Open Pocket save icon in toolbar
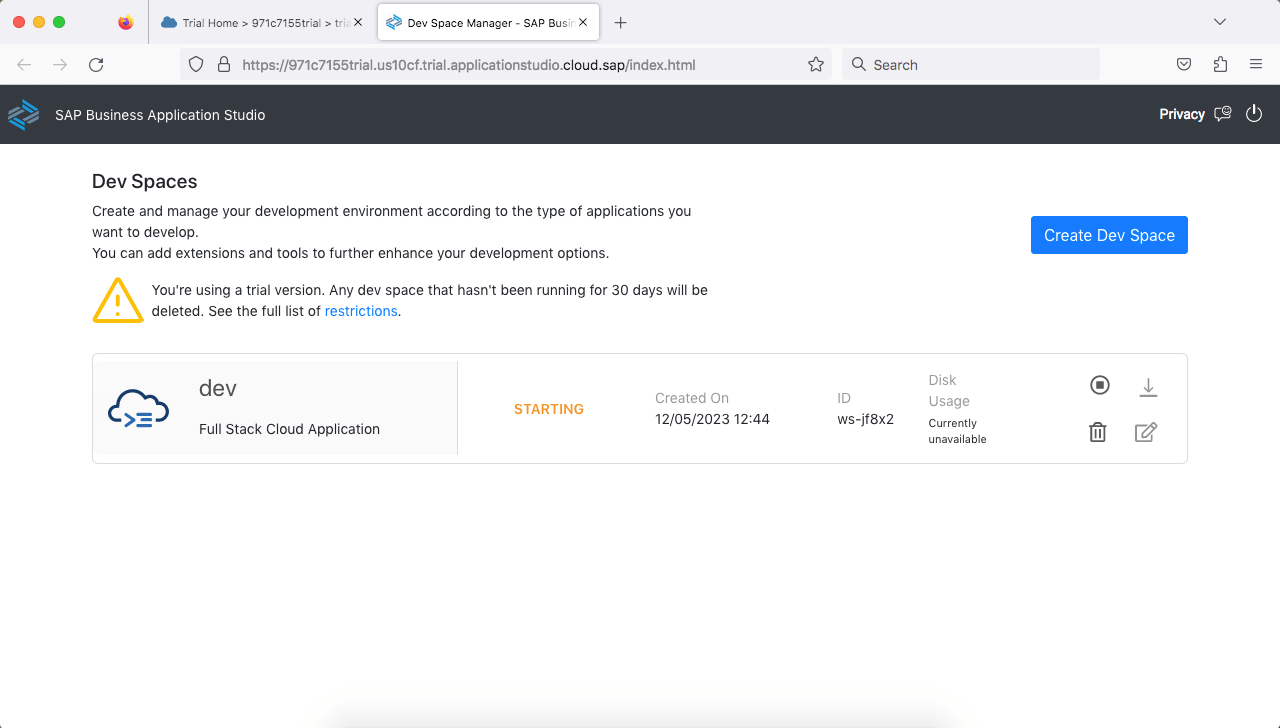This screenshot has width=1280, height=728. [1184, 64]
